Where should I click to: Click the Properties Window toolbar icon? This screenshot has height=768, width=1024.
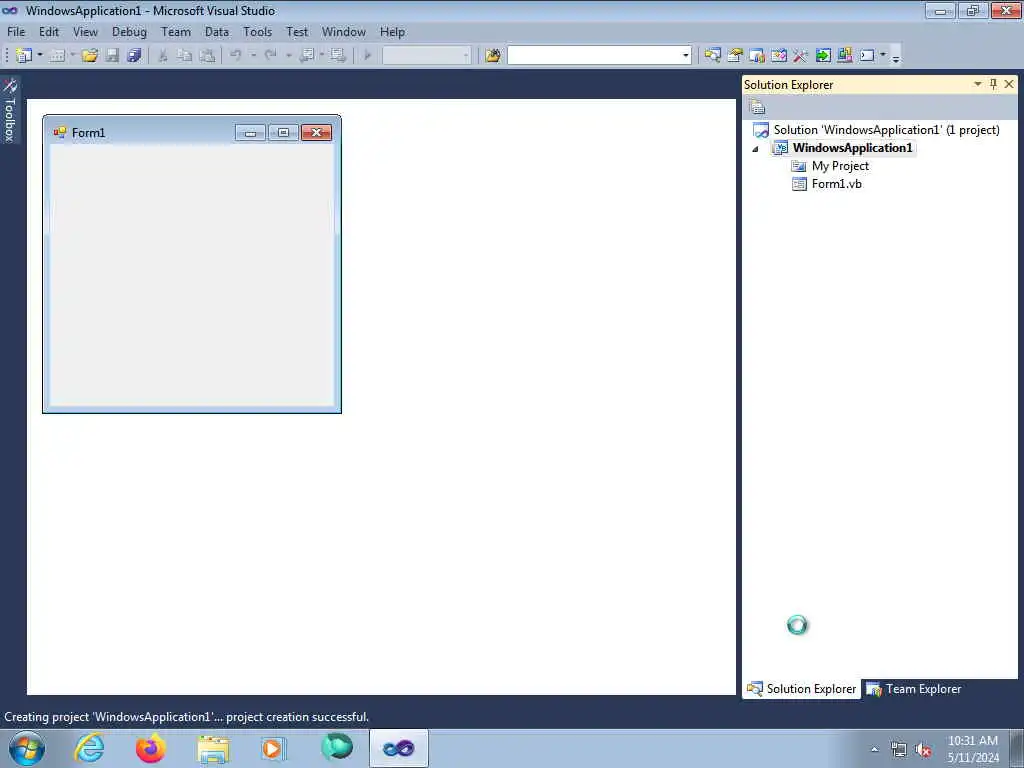pos(735,56)
